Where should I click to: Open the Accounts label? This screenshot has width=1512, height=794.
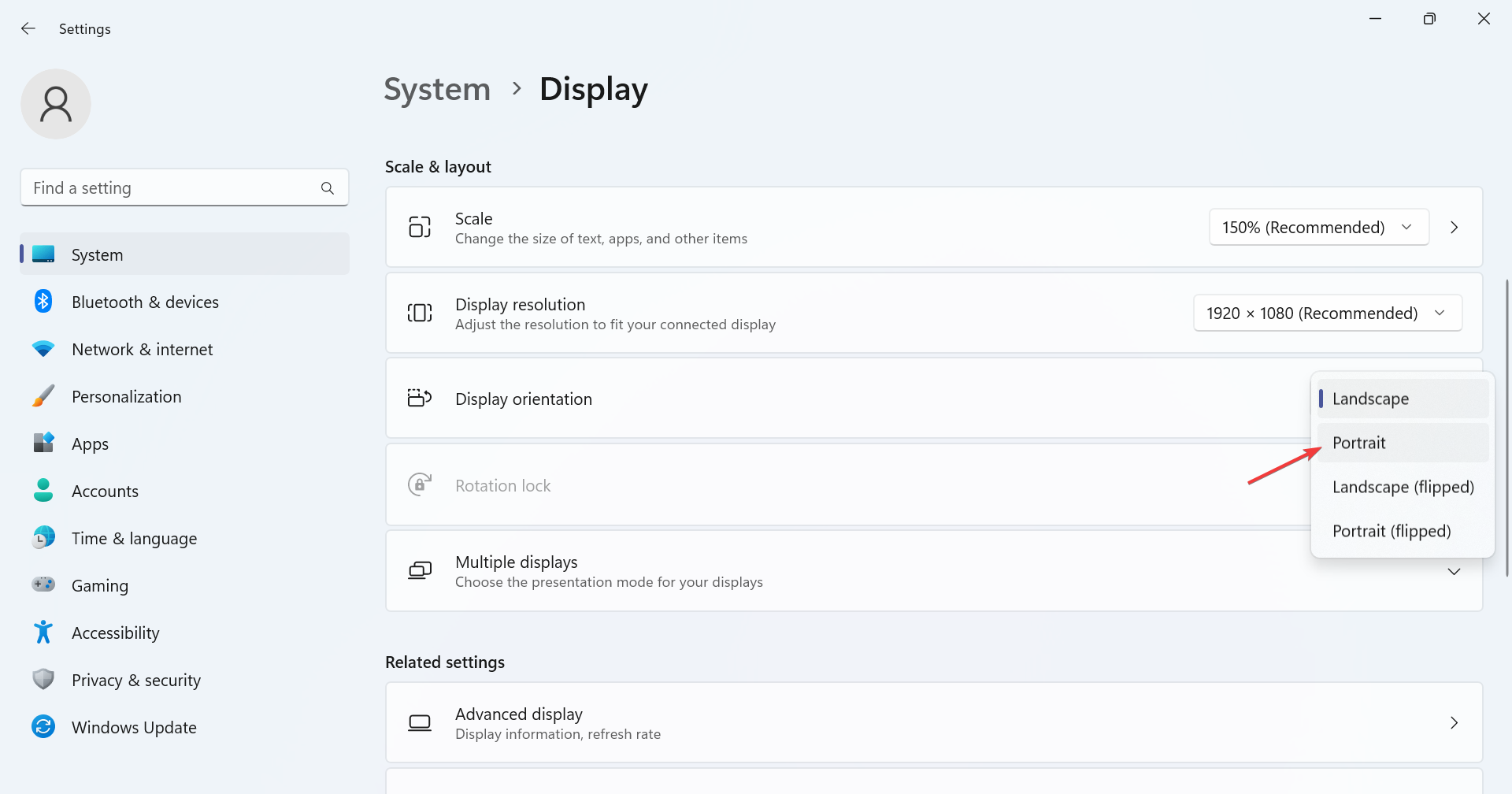pyautogui.click(x=105, y=491)
